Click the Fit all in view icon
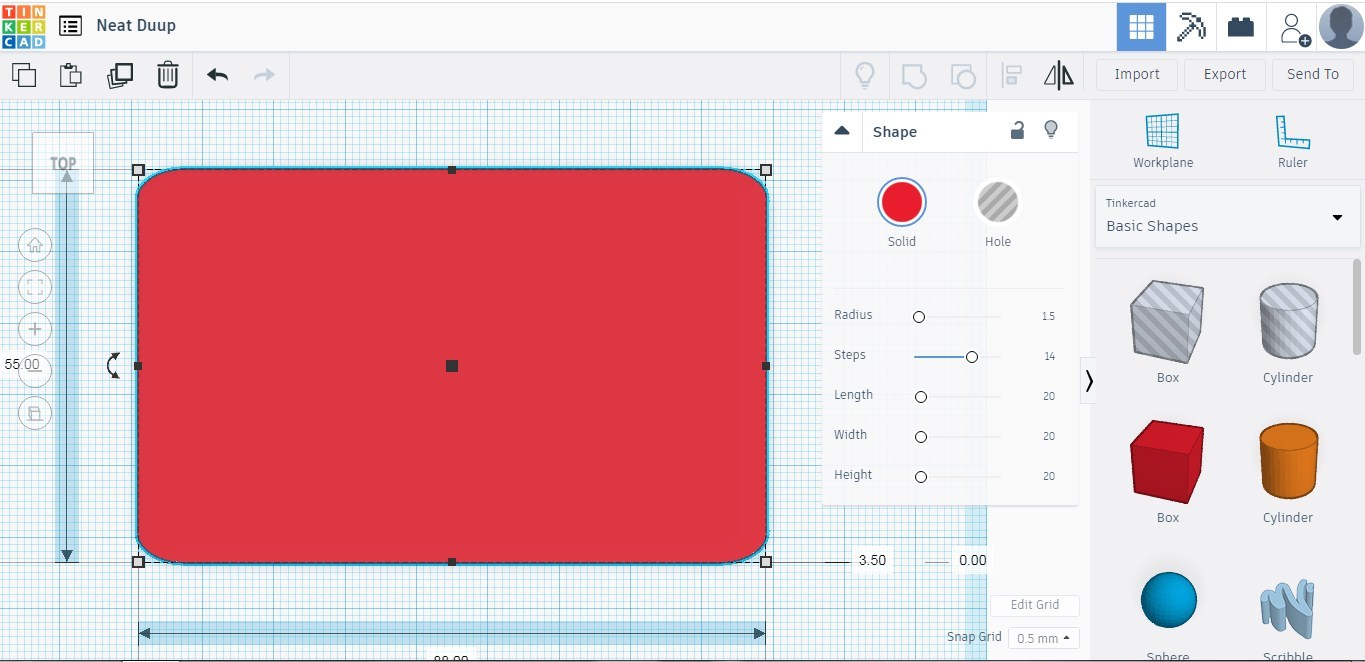Viewport: 1365px width, 662px height. pyautogui.click(x=35, y=287)
